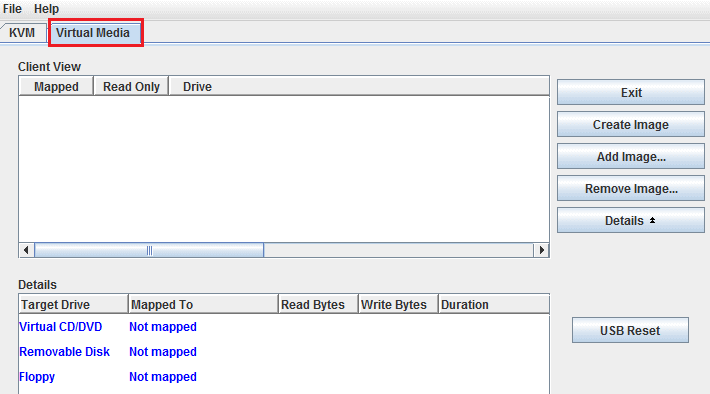Image resolution: width=710 pixels, height=394 pixels.
Task: Click the Mapped To column header
Action: 203,304
